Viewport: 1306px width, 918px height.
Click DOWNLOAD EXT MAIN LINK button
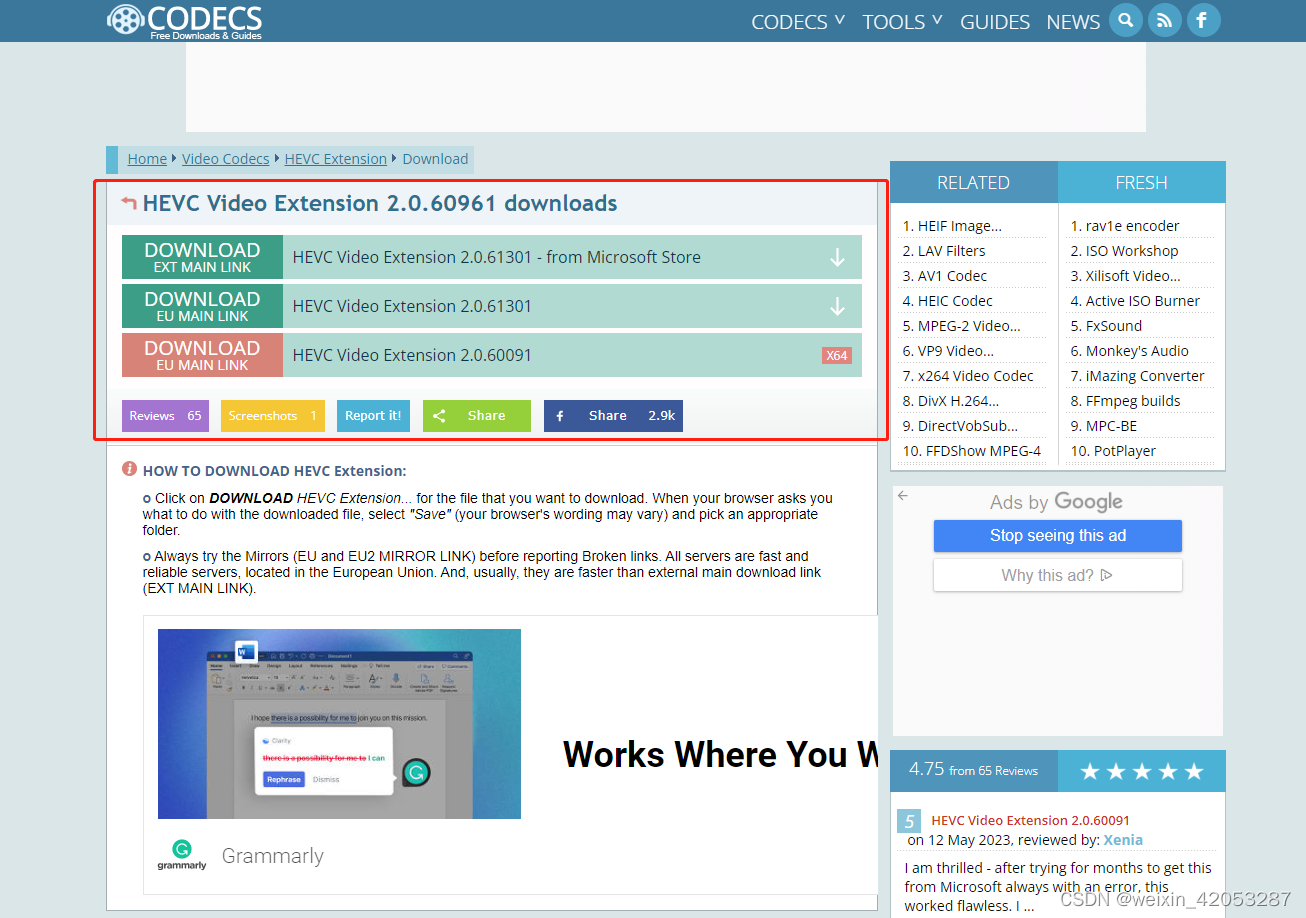coord(202,257)
